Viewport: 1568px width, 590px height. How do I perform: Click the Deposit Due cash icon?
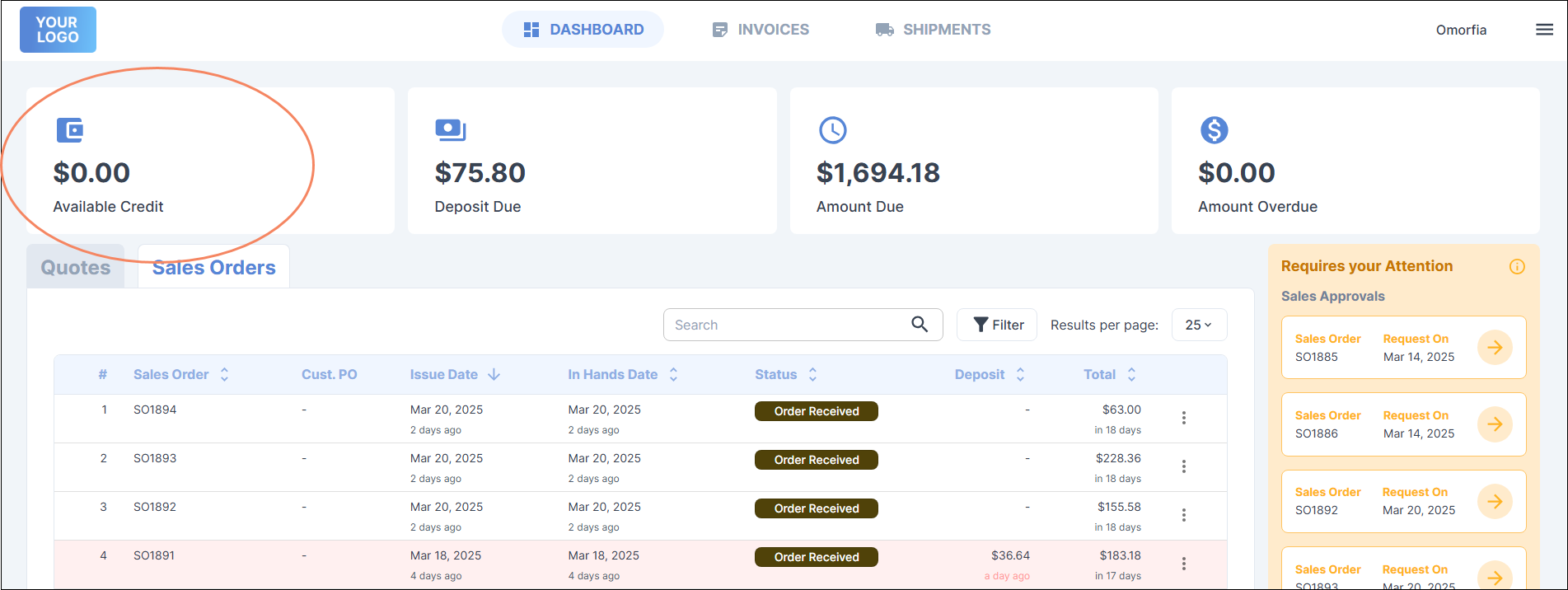click(x=451, y=129)
